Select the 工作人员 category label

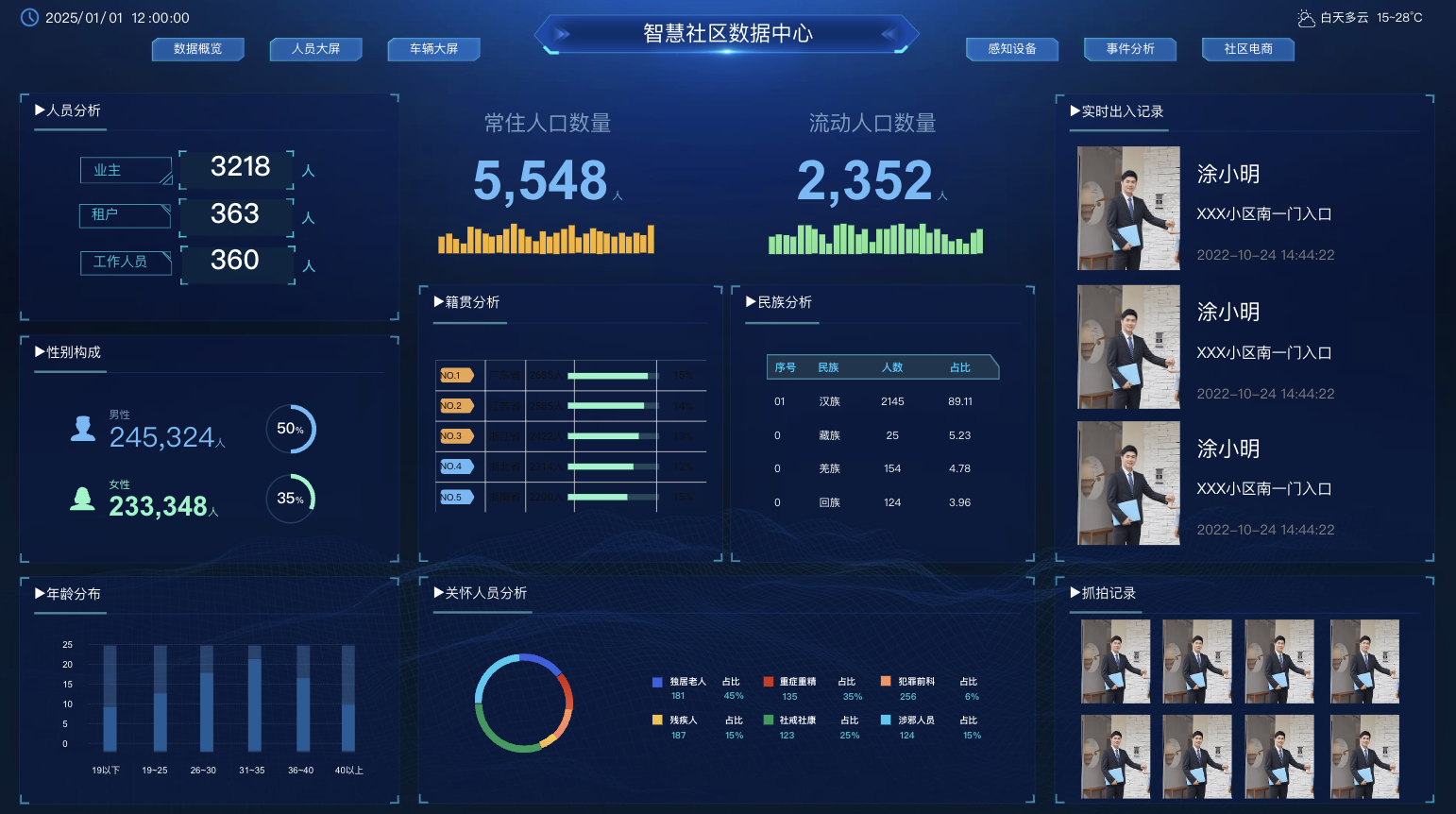pos(125,262)
